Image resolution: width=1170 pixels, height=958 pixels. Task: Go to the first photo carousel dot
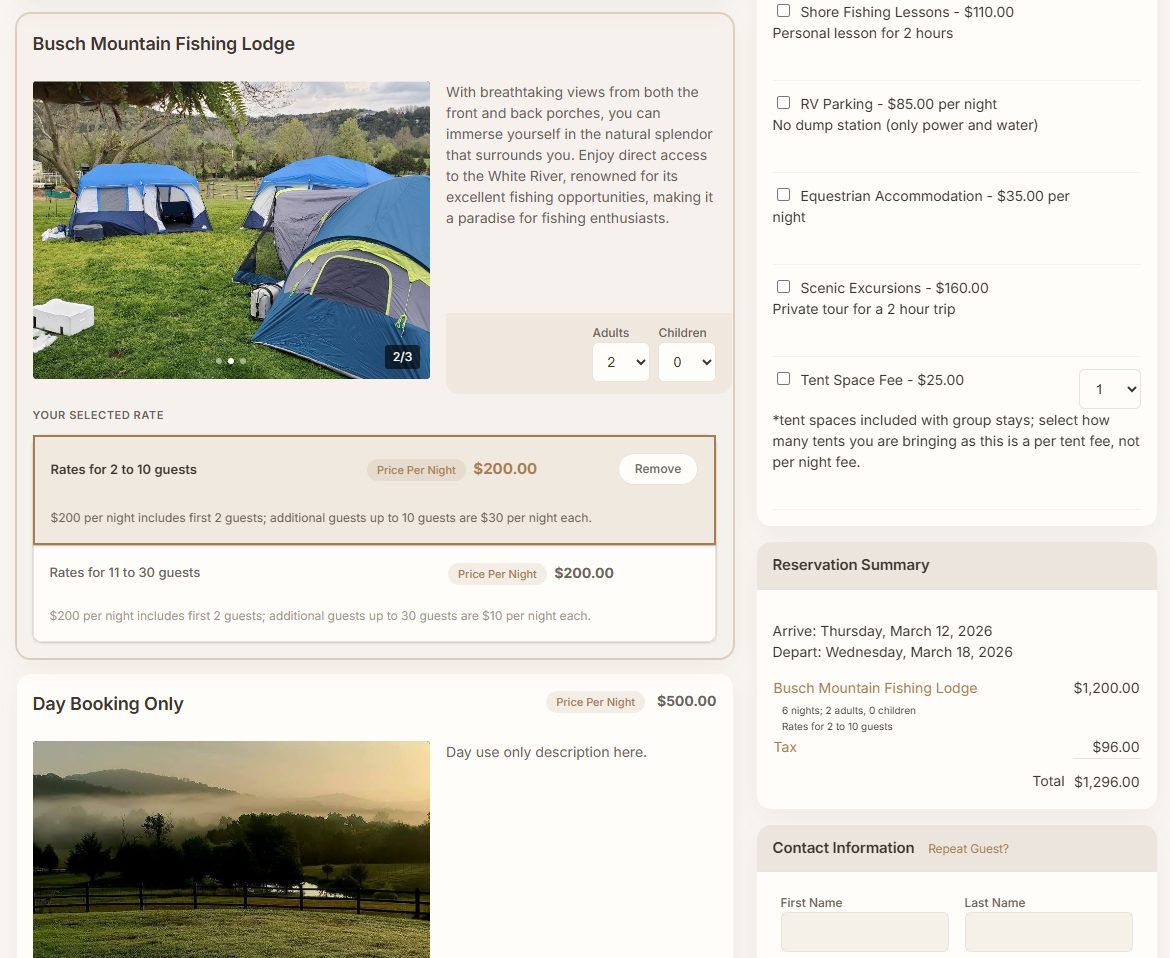219,360
